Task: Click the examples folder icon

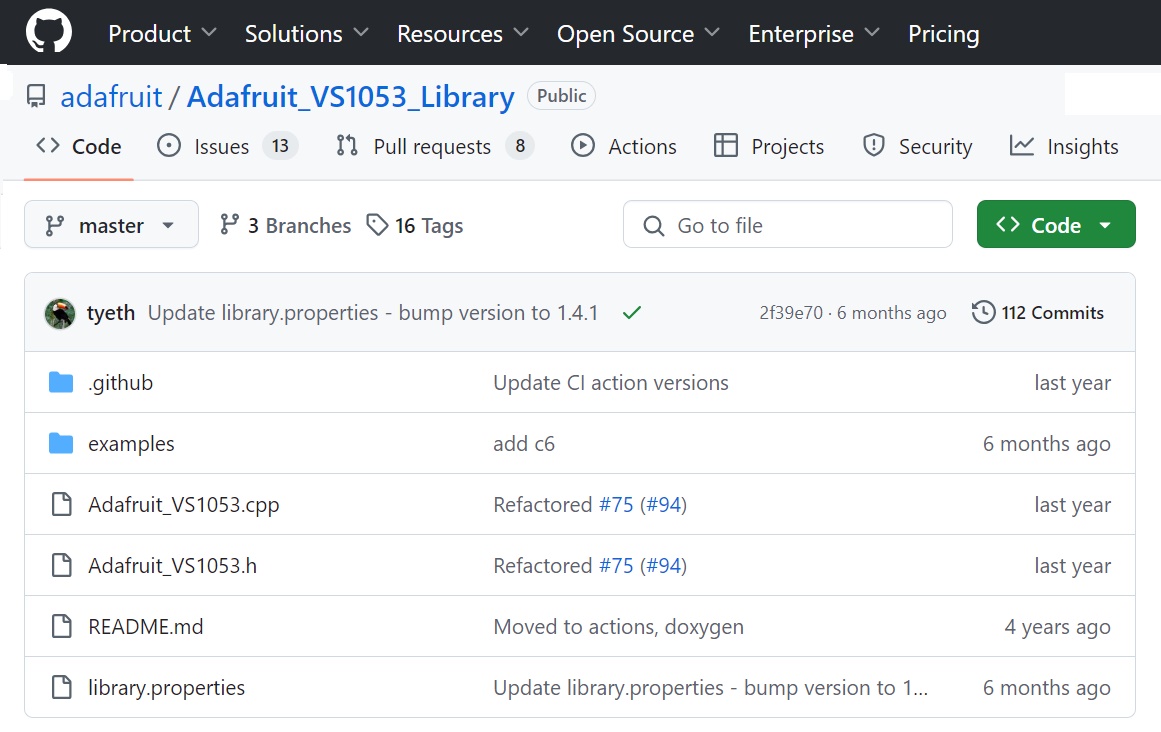Action: [x=61, y=444]
